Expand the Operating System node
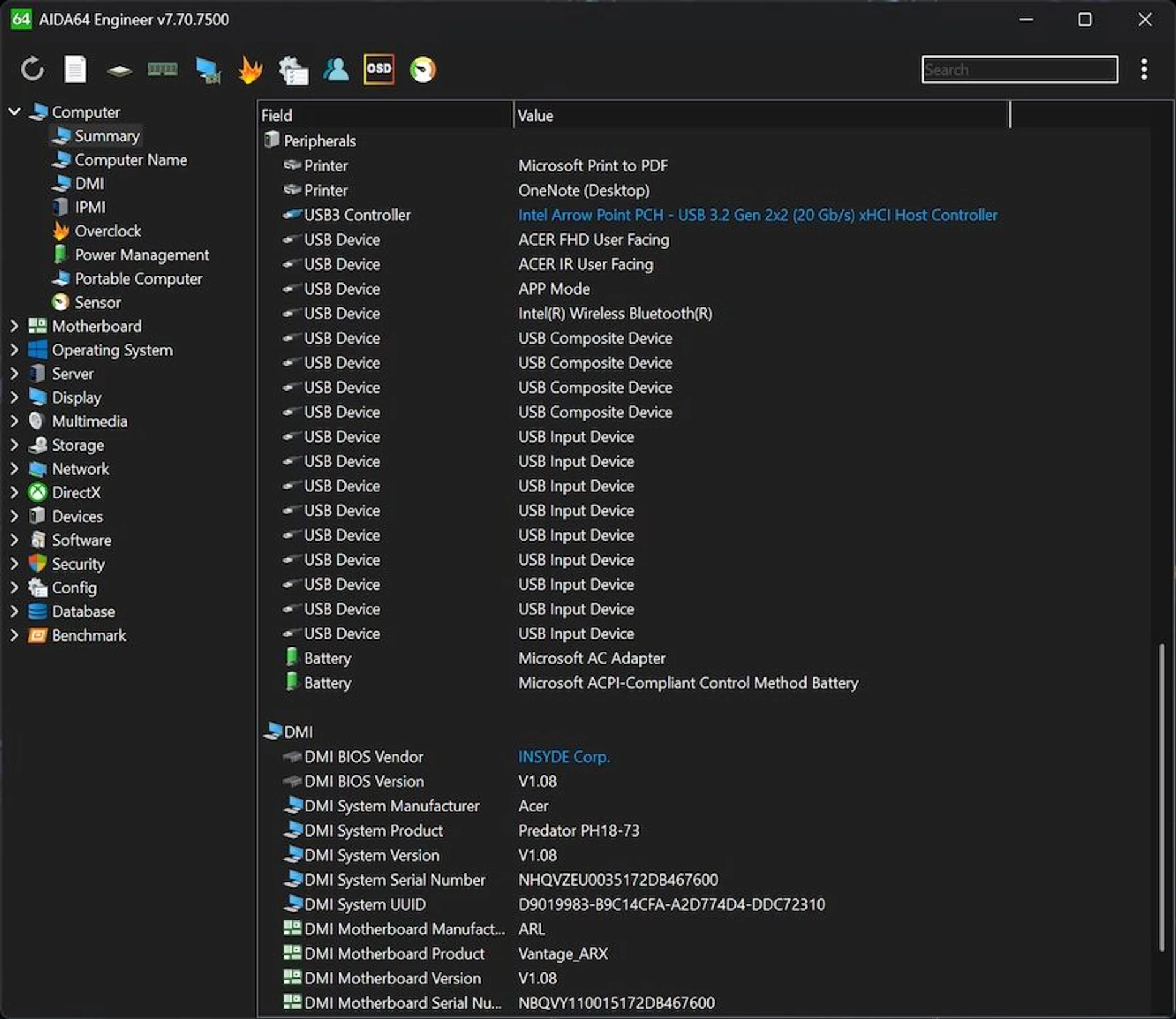Screen dimensions: 1176x1019 (15, 350)
